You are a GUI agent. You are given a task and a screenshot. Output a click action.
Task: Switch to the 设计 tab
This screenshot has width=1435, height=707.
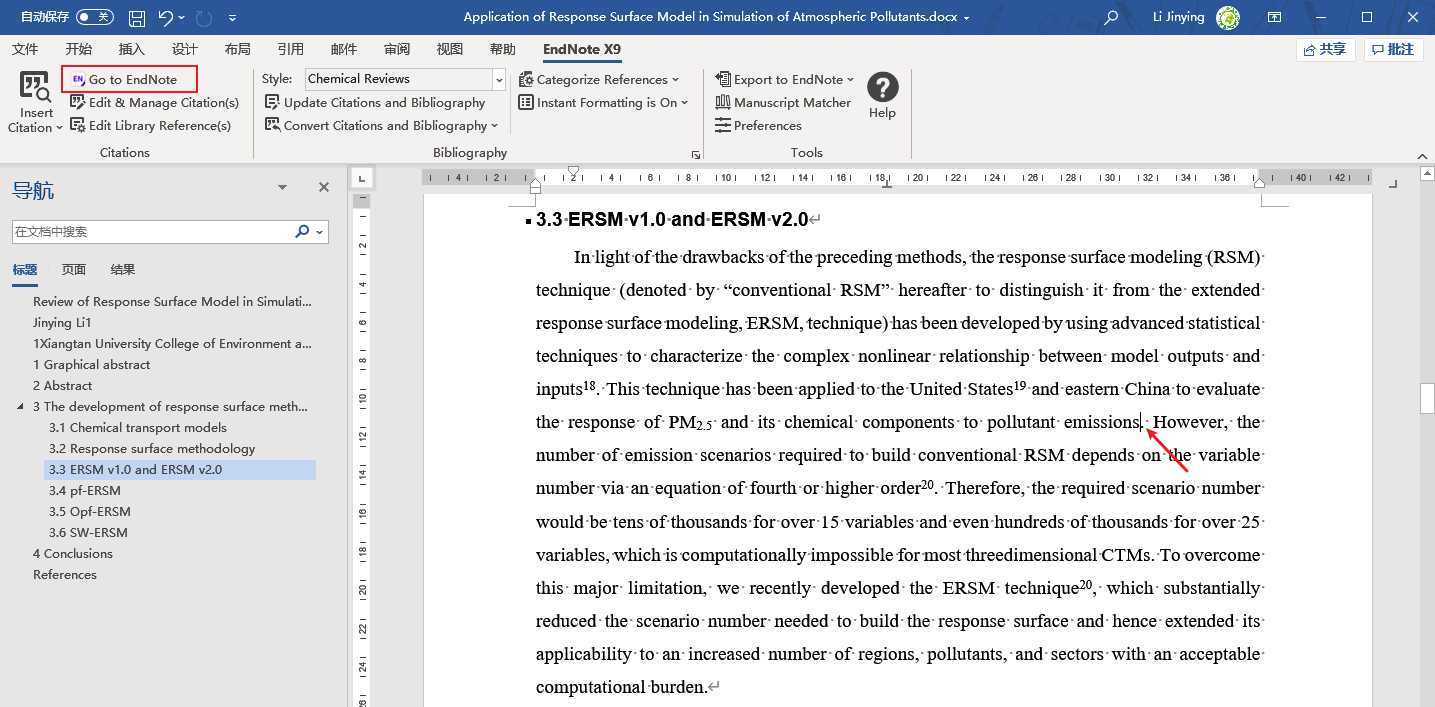click(184, 49)
